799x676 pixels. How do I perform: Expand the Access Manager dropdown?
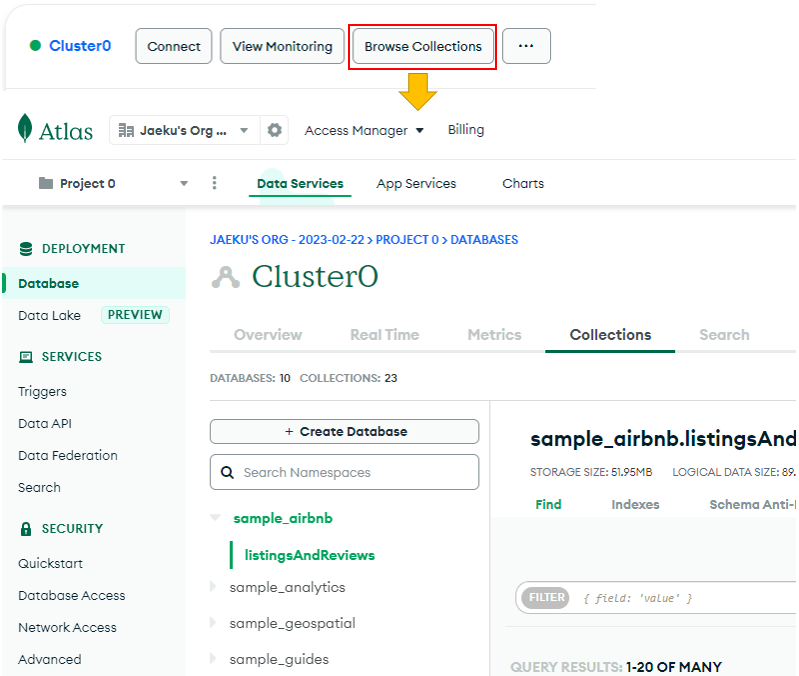[364, 130]
